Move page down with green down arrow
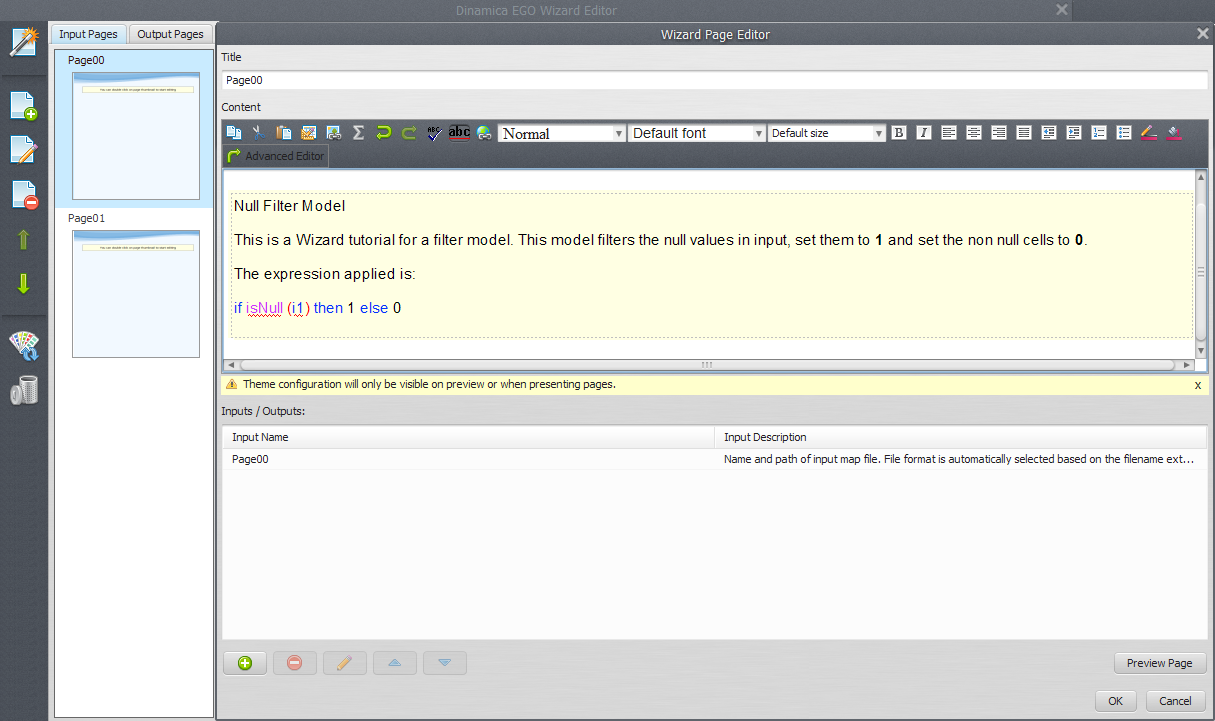The height and width of the screenshot is (721, 1215). (23, 284)
